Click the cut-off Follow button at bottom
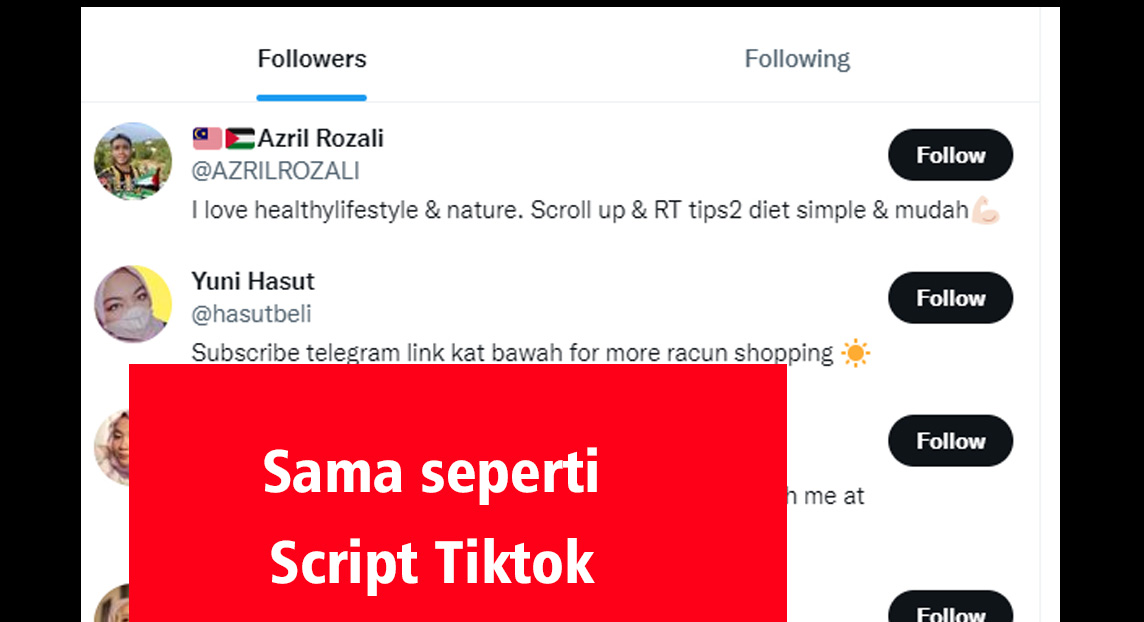The image size is (1144, 622). pos(951,607)
